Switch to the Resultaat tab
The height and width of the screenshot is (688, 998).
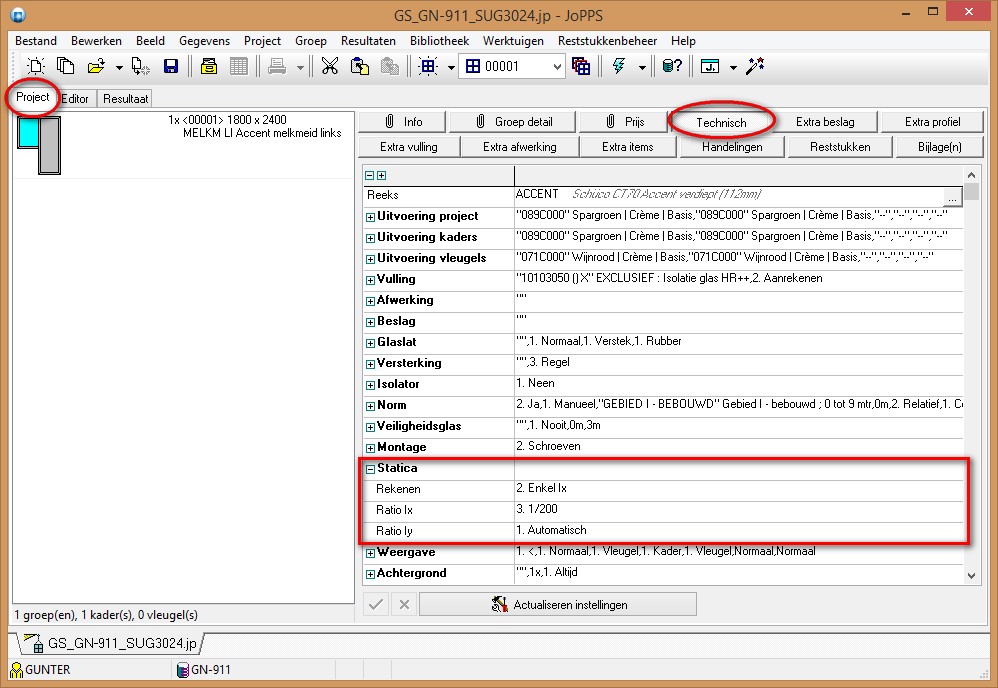point(125,99)
